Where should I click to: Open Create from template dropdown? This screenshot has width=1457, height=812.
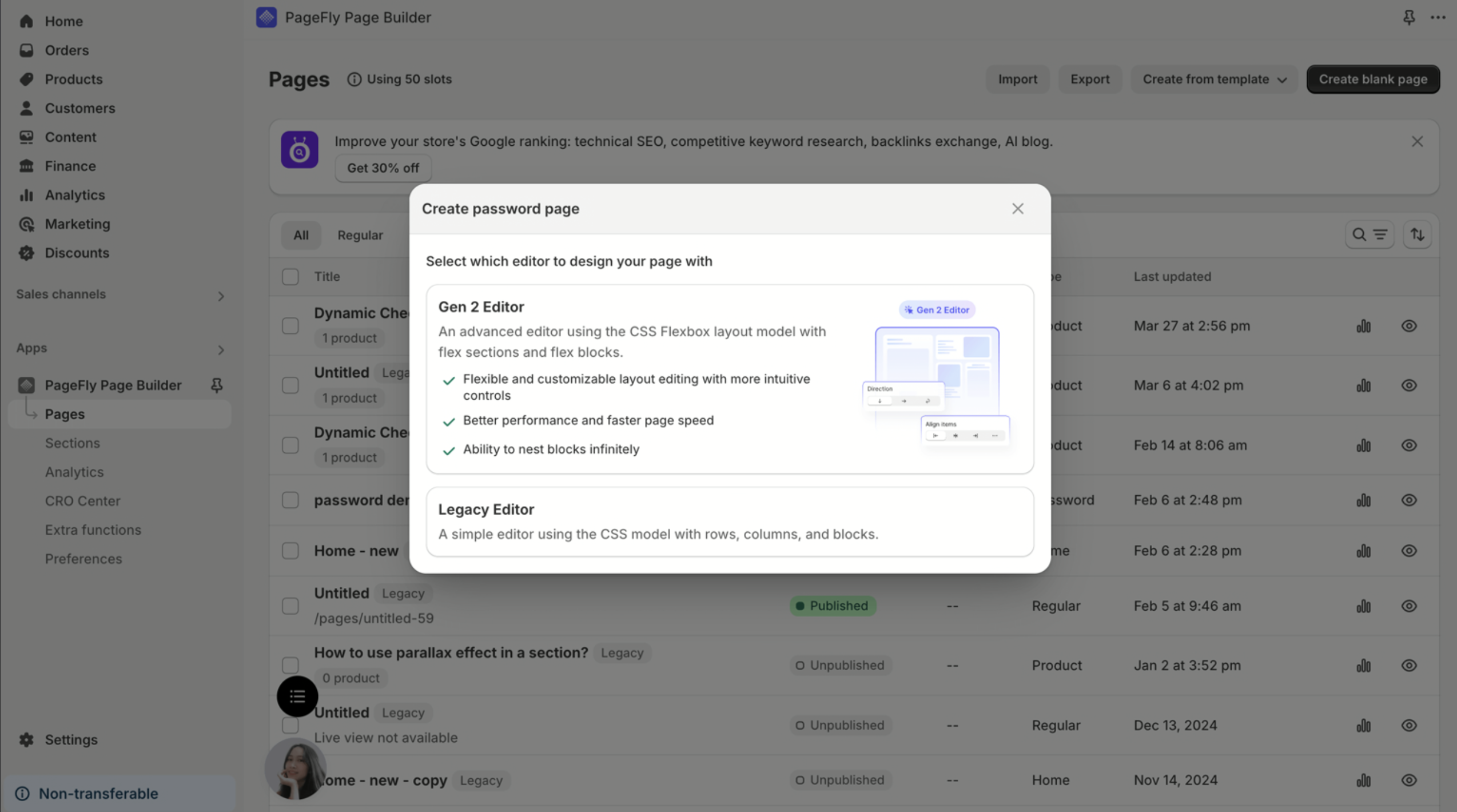(x=1214, y=79)
